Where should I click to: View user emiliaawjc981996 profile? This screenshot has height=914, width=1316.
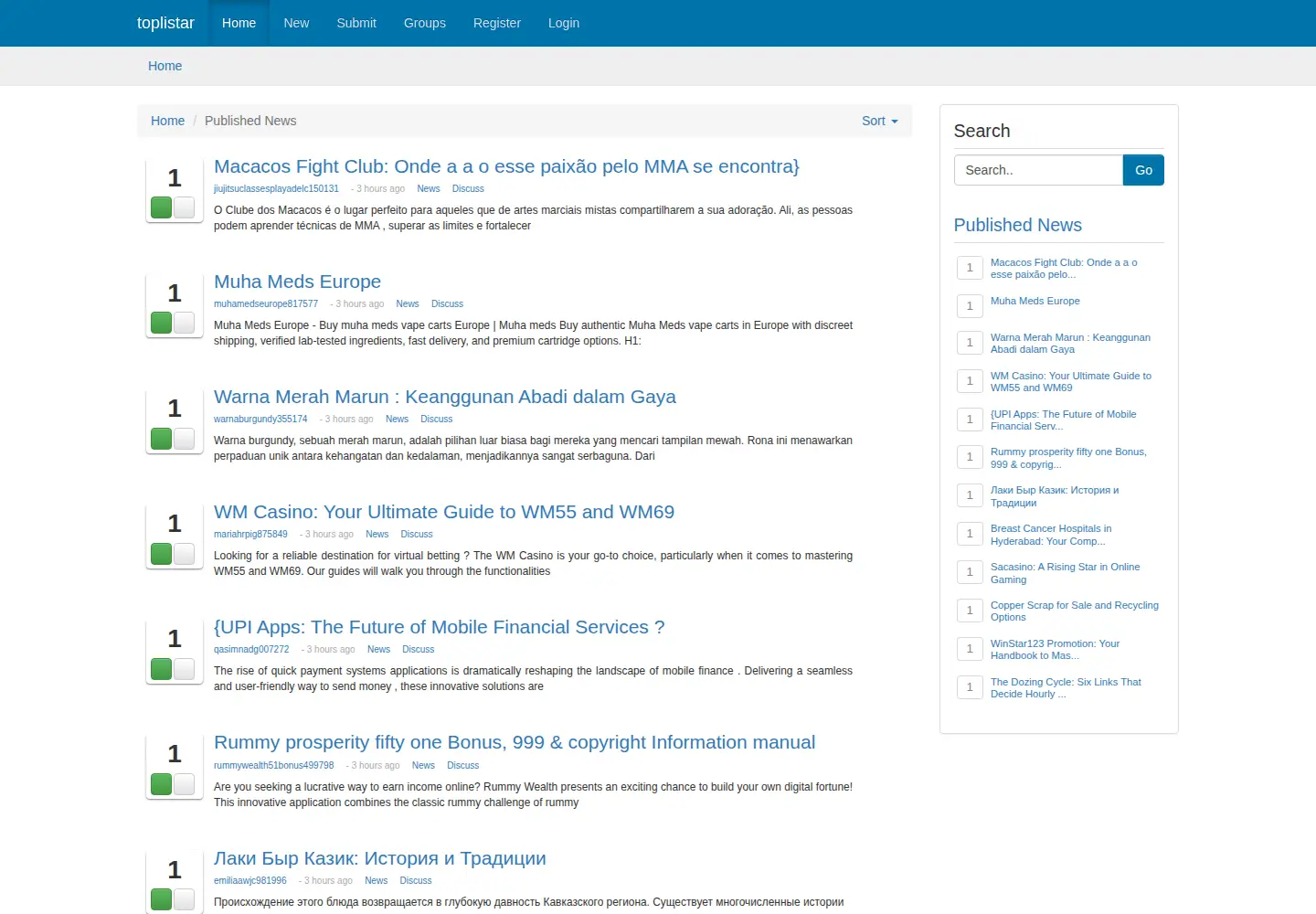pos(250,880)
